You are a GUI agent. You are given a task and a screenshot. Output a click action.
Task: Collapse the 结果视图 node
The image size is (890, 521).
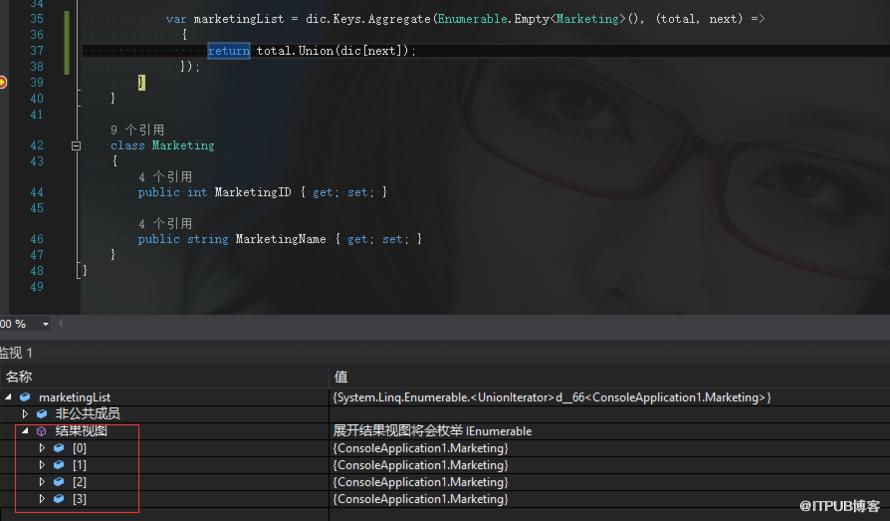point(25,431)
